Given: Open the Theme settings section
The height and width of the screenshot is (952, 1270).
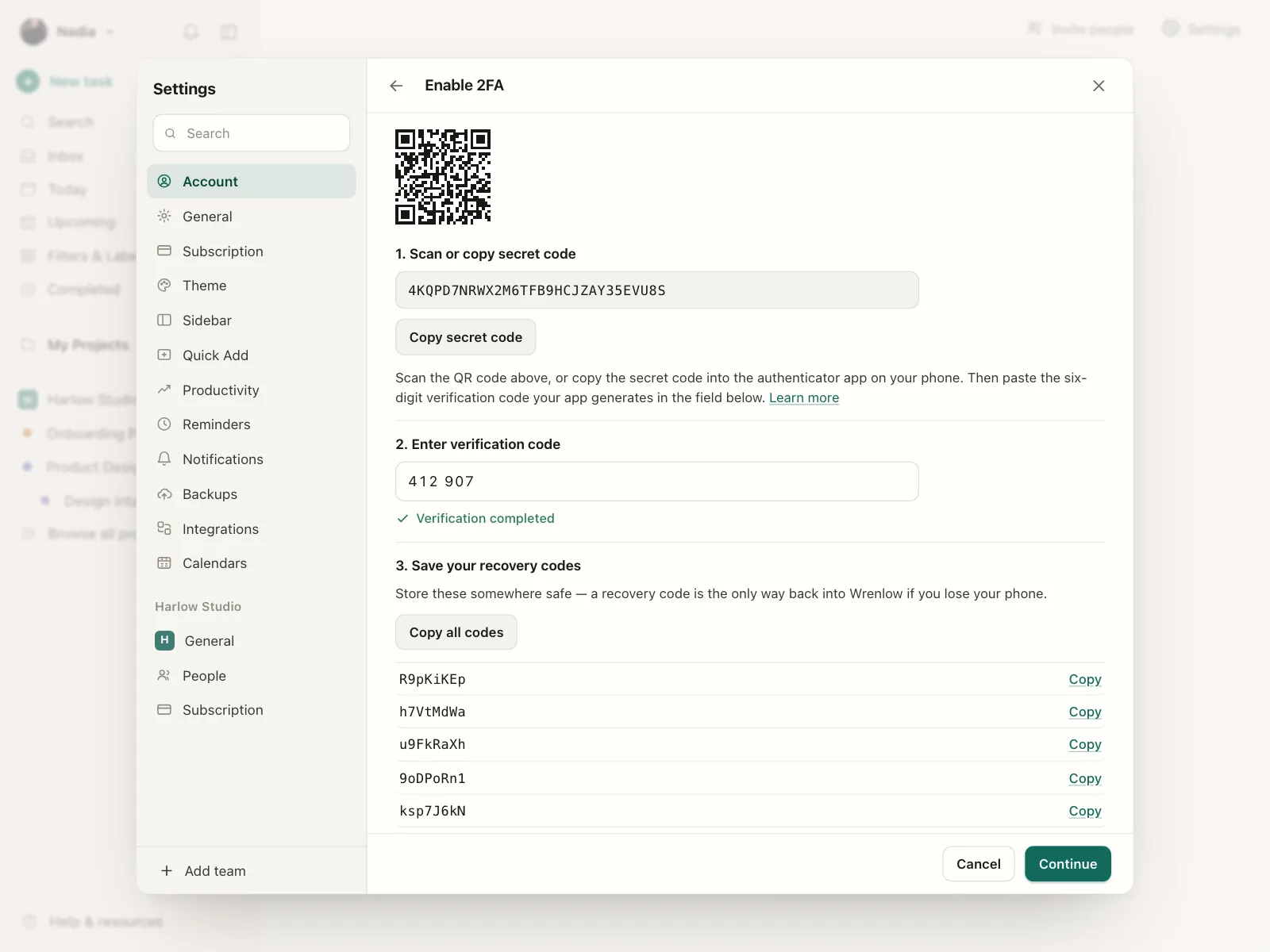Looking at the screenshot, I should (x=252, y=286).
